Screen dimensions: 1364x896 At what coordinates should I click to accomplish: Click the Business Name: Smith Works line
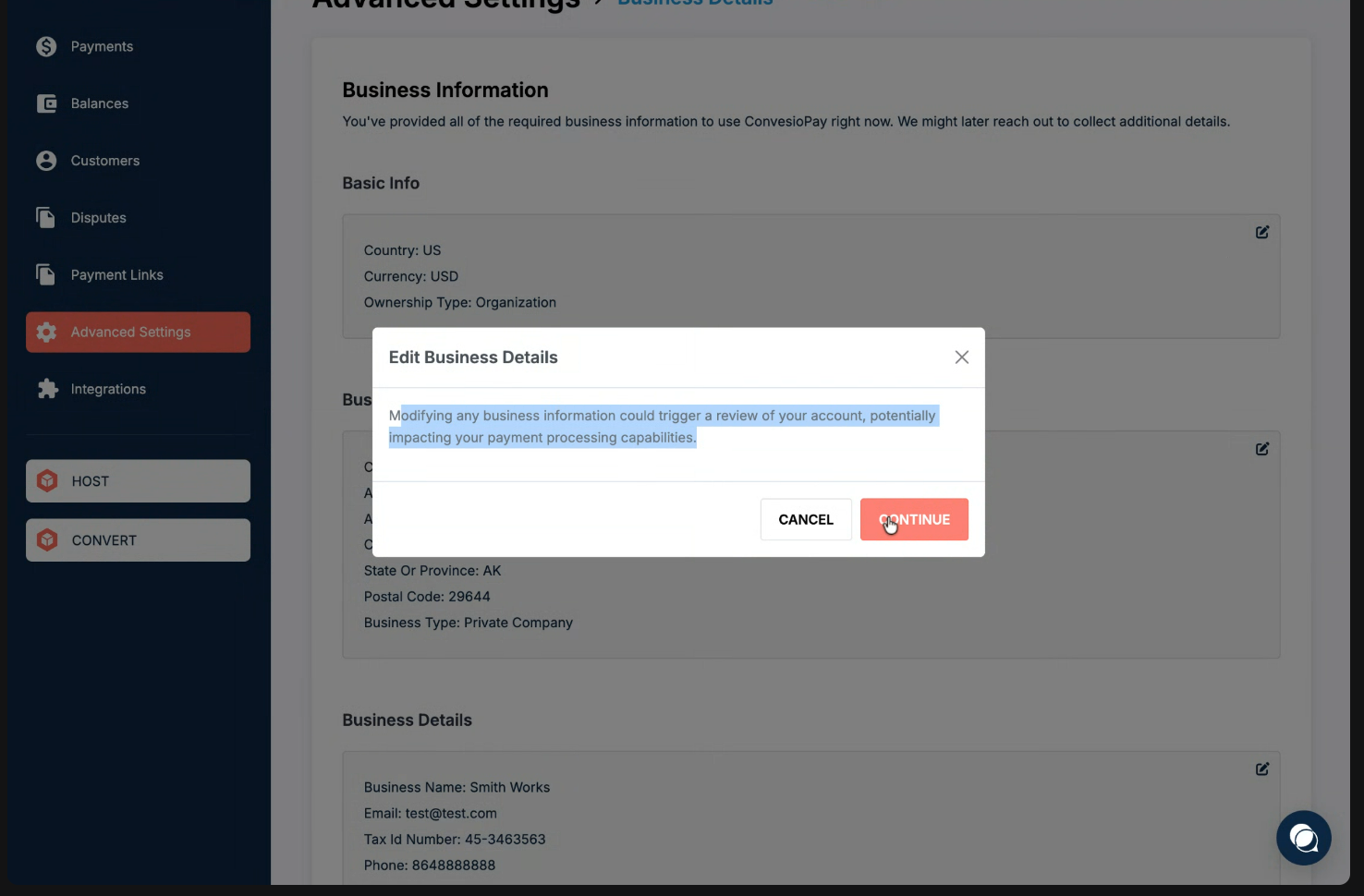coord(457,787)
